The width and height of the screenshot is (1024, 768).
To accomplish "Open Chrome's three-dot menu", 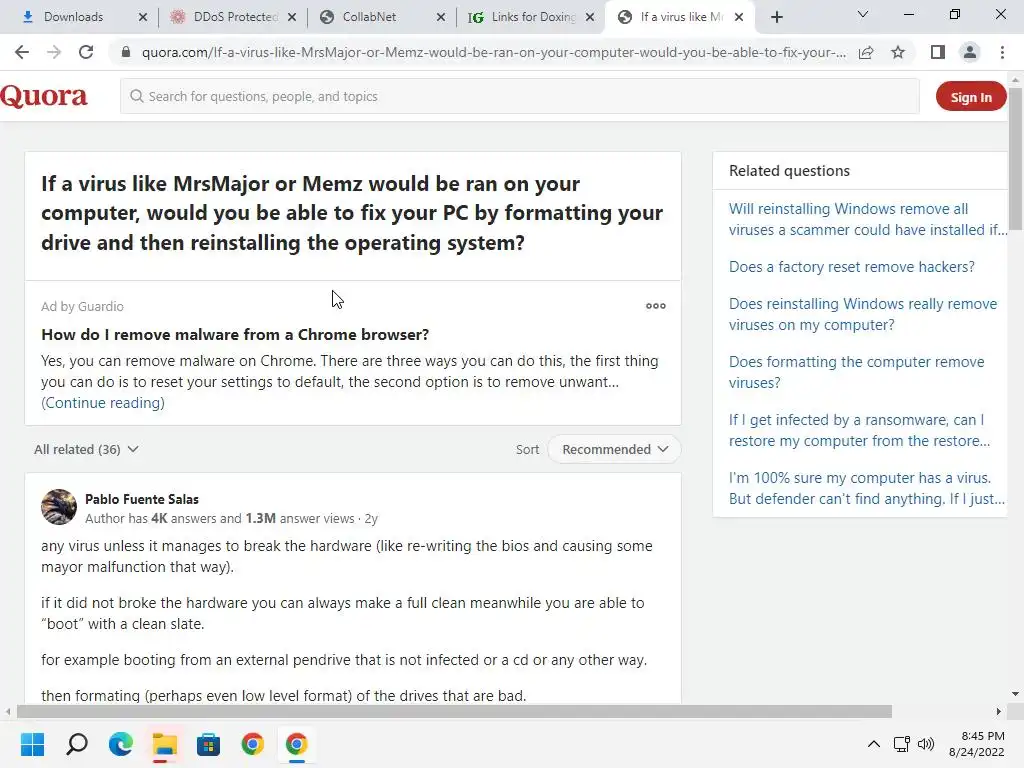I will coord(1002,52).
